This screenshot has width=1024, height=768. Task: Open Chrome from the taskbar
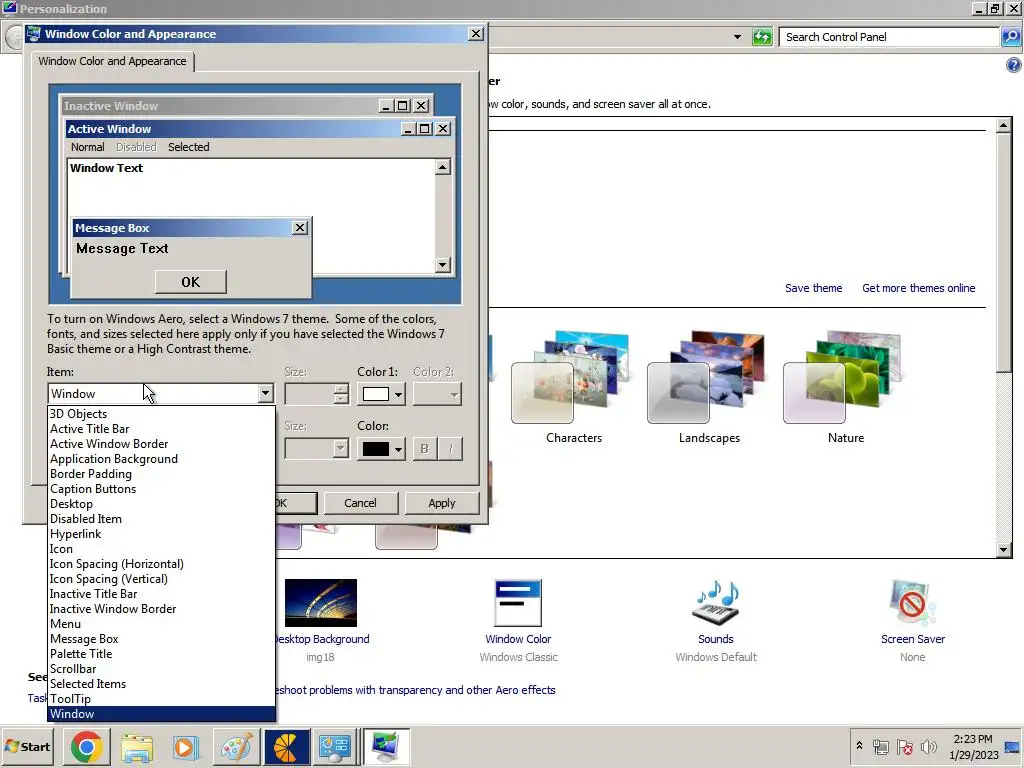click(x=86, y=747)
